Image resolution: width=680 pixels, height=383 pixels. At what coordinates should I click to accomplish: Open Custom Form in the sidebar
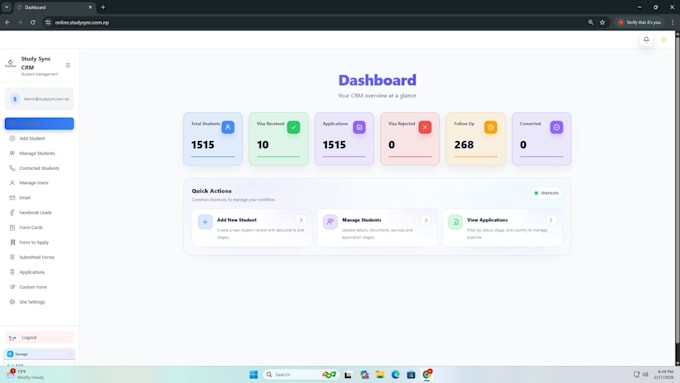point(39,287)
